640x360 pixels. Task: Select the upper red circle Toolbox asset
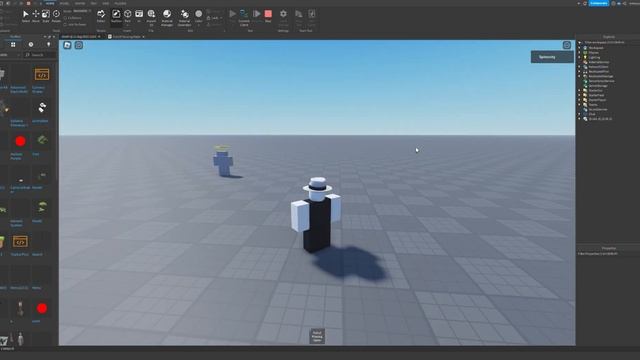pyautogui.click(x=20, y=141)
